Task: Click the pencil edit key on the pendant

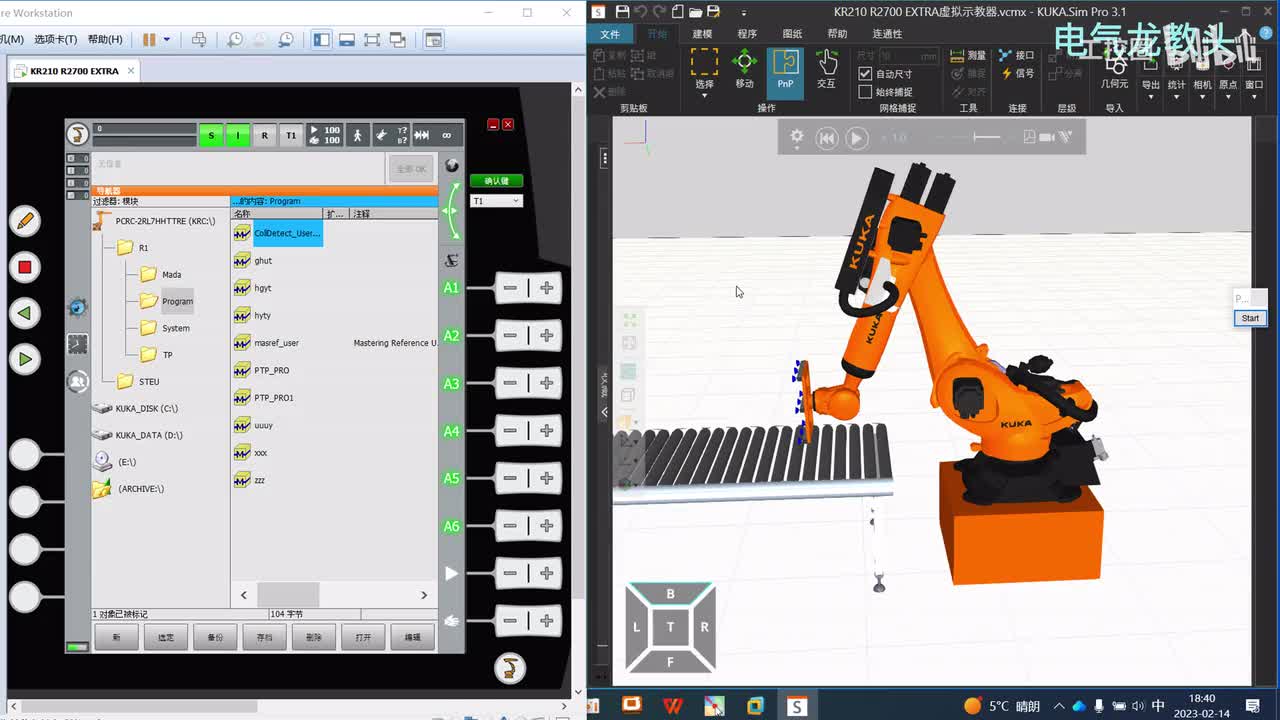Action: (x=25, y=221)
